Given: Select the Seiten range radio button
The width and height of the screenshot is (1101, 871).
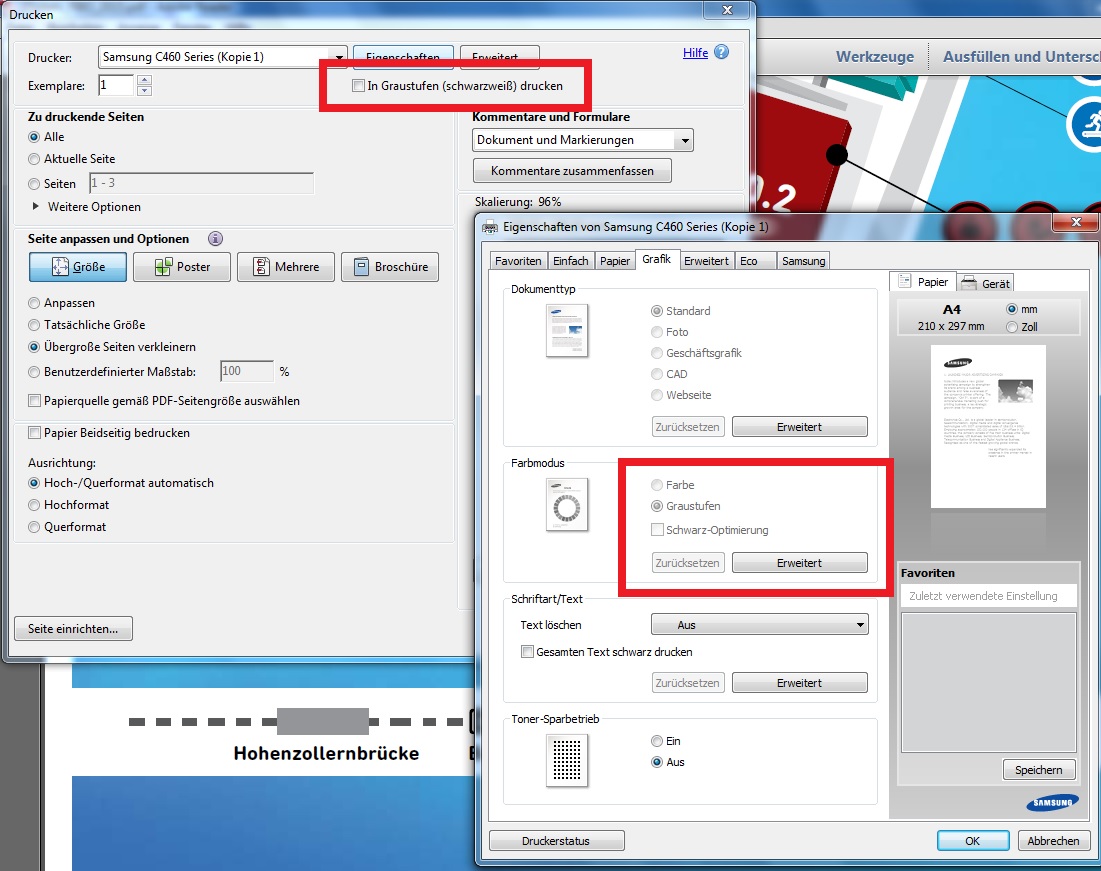Looking at the screenshot, I should click(x=34, y=184).
